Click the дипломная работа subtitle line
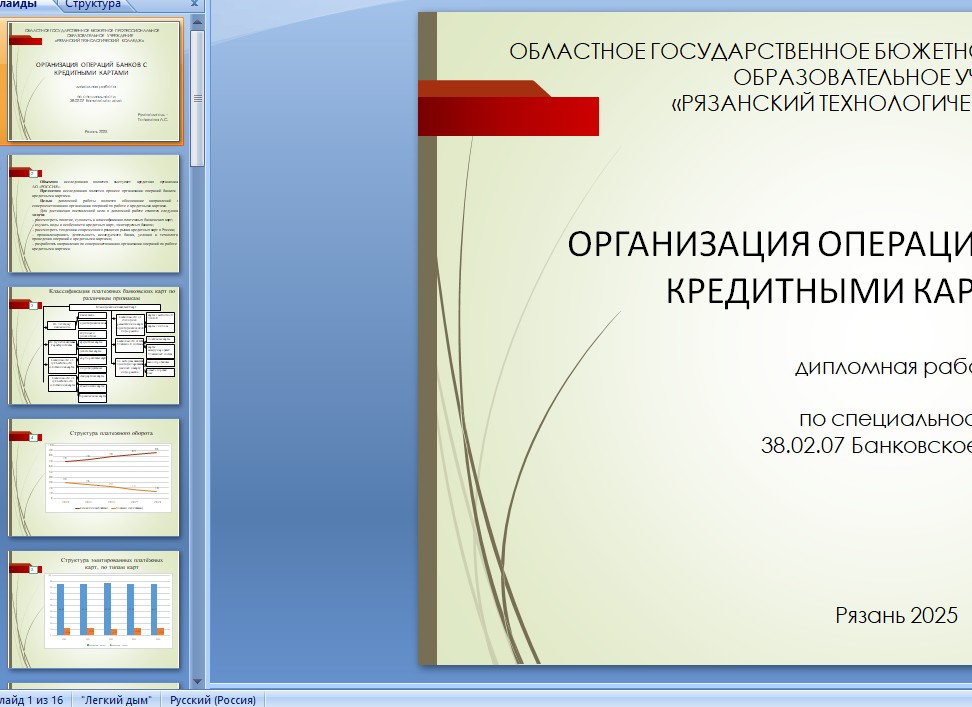The width and height of the screenshot is (972, 707). (883, 367)
